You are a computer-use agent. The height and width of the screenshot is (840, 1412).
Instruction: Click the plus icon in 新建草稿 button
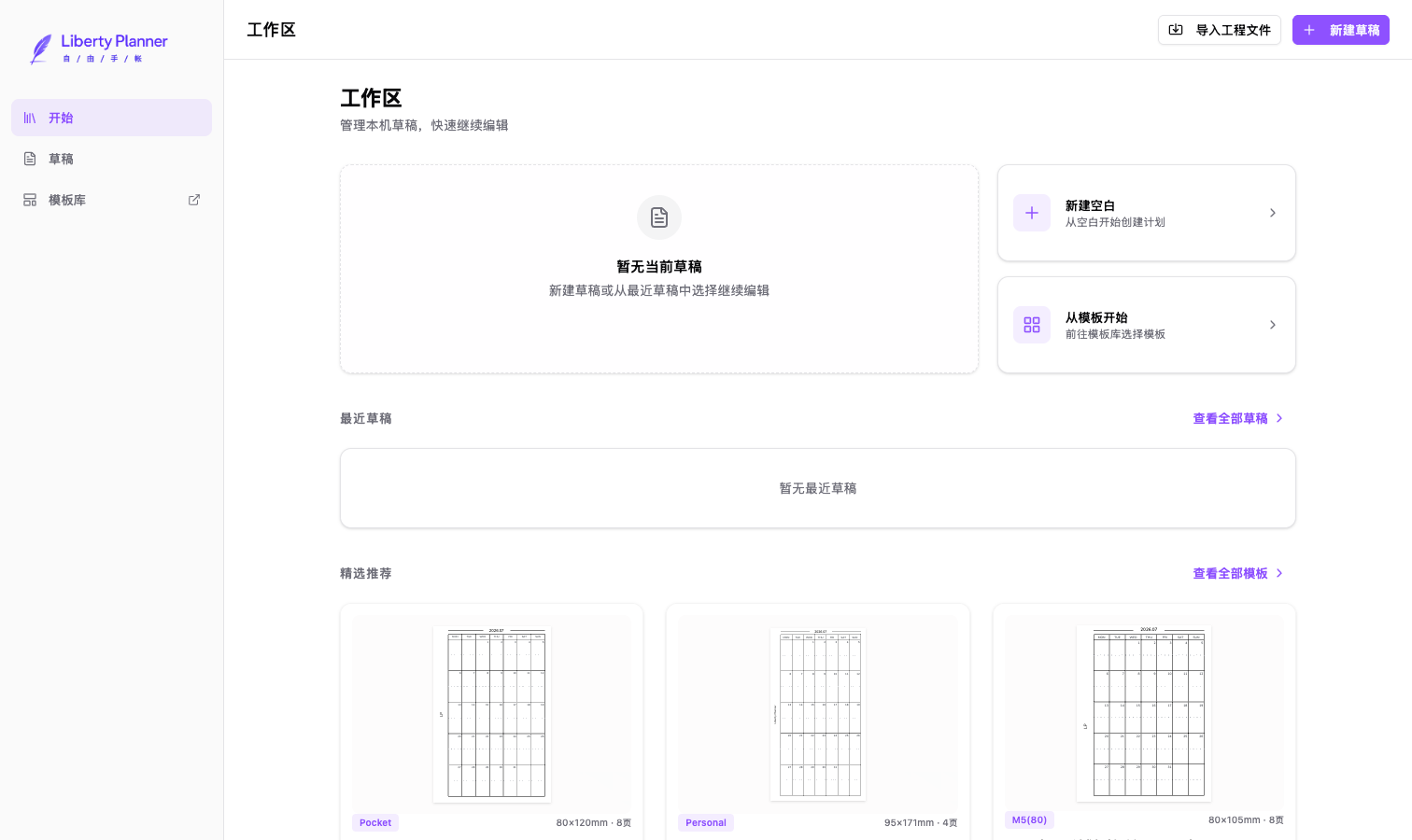click(x=1309, y=30)
